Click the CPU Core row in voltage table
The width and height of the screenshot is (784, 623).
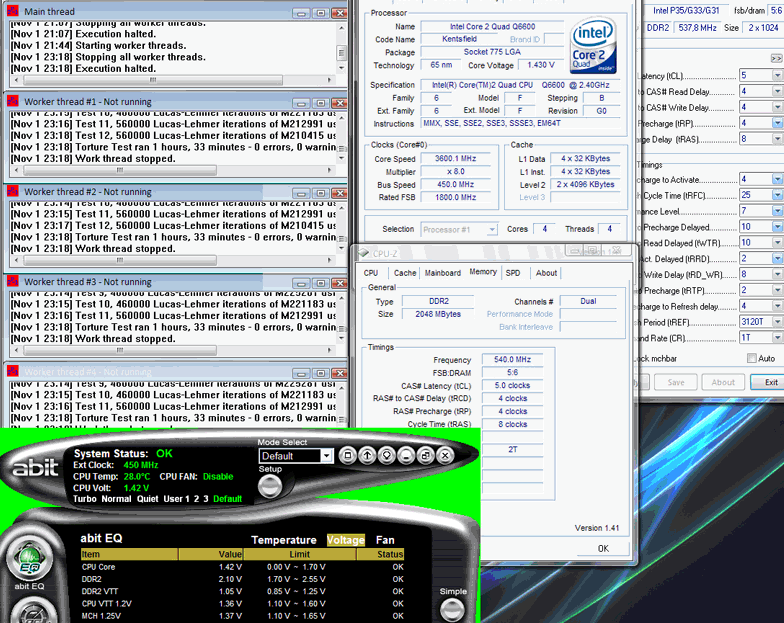tap(242, 567)
